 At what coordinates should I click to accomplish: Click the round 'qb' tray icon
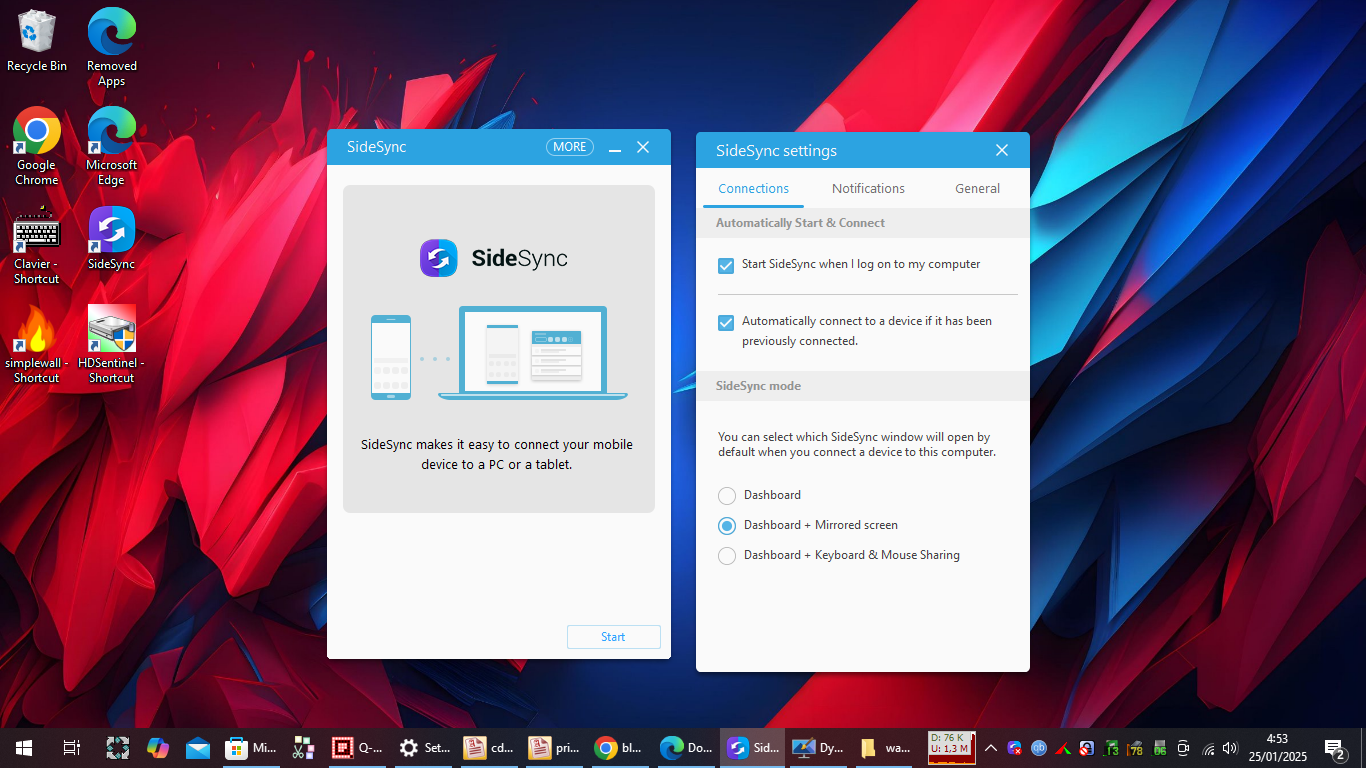pos(1039,748)
